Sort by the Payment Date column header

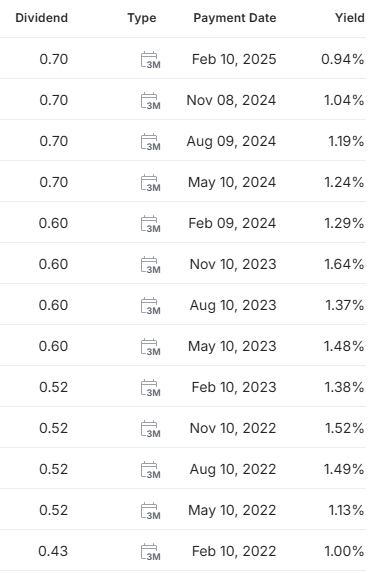pos(235,18)
